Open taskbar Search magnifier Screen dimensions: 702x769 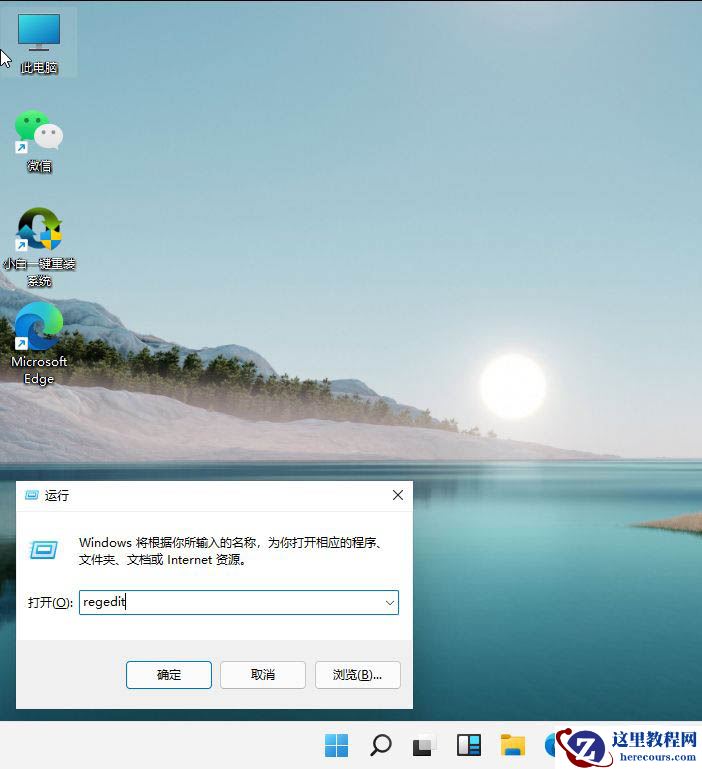point(381,745)
